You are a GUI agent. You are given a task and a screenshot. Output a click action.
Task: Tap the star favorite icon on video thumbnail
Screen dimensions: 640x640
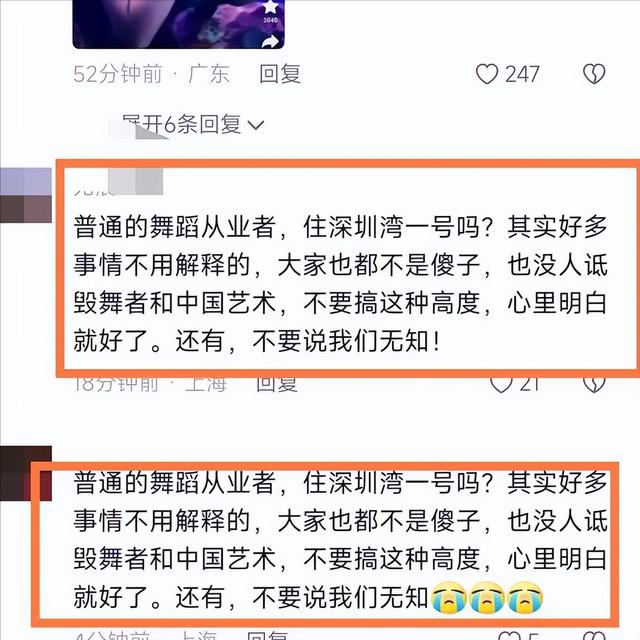point(270,7)
